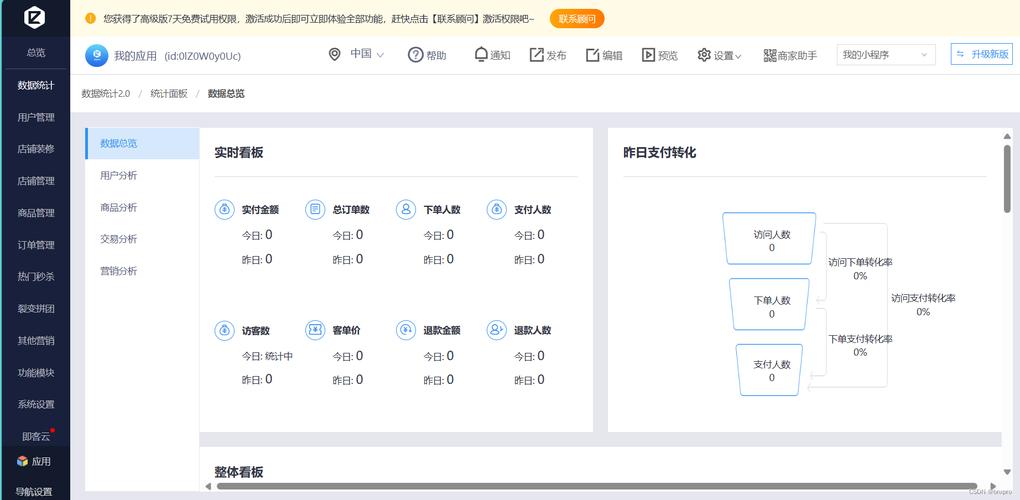Viewport: 1020px width, 500px height.
Task: Click the statistics panel breadcrumb link
Action: [169, 93]
